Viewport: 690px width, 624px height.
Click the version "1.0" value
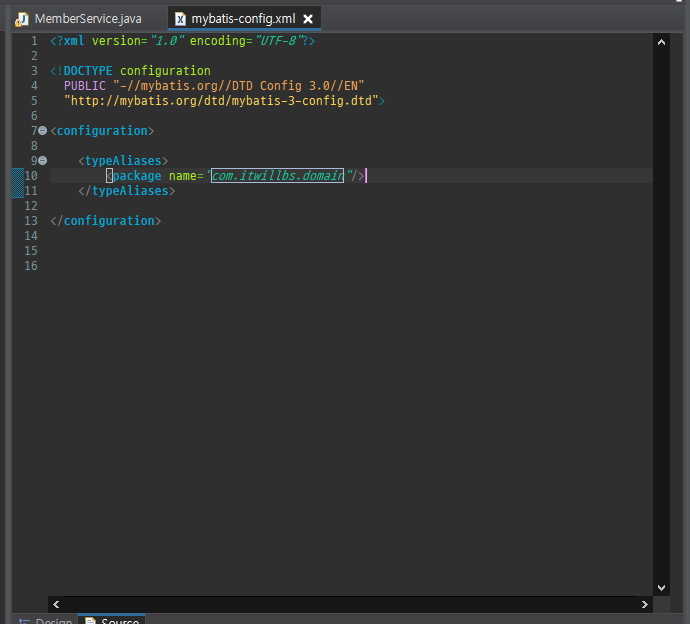tap(167, 41)
